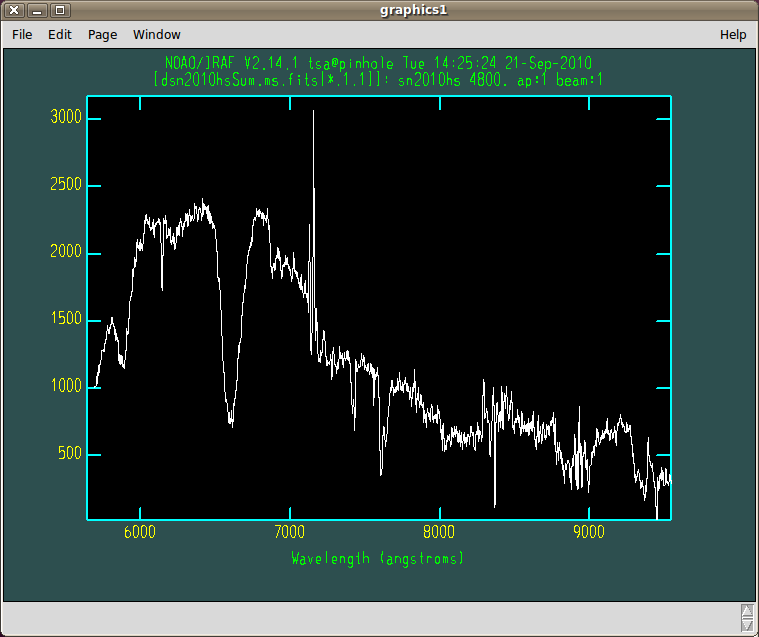
Task: Click the bottom of the deep dip near 6600 angstroms
Action: pyautogui.click(x=231, y=422)
